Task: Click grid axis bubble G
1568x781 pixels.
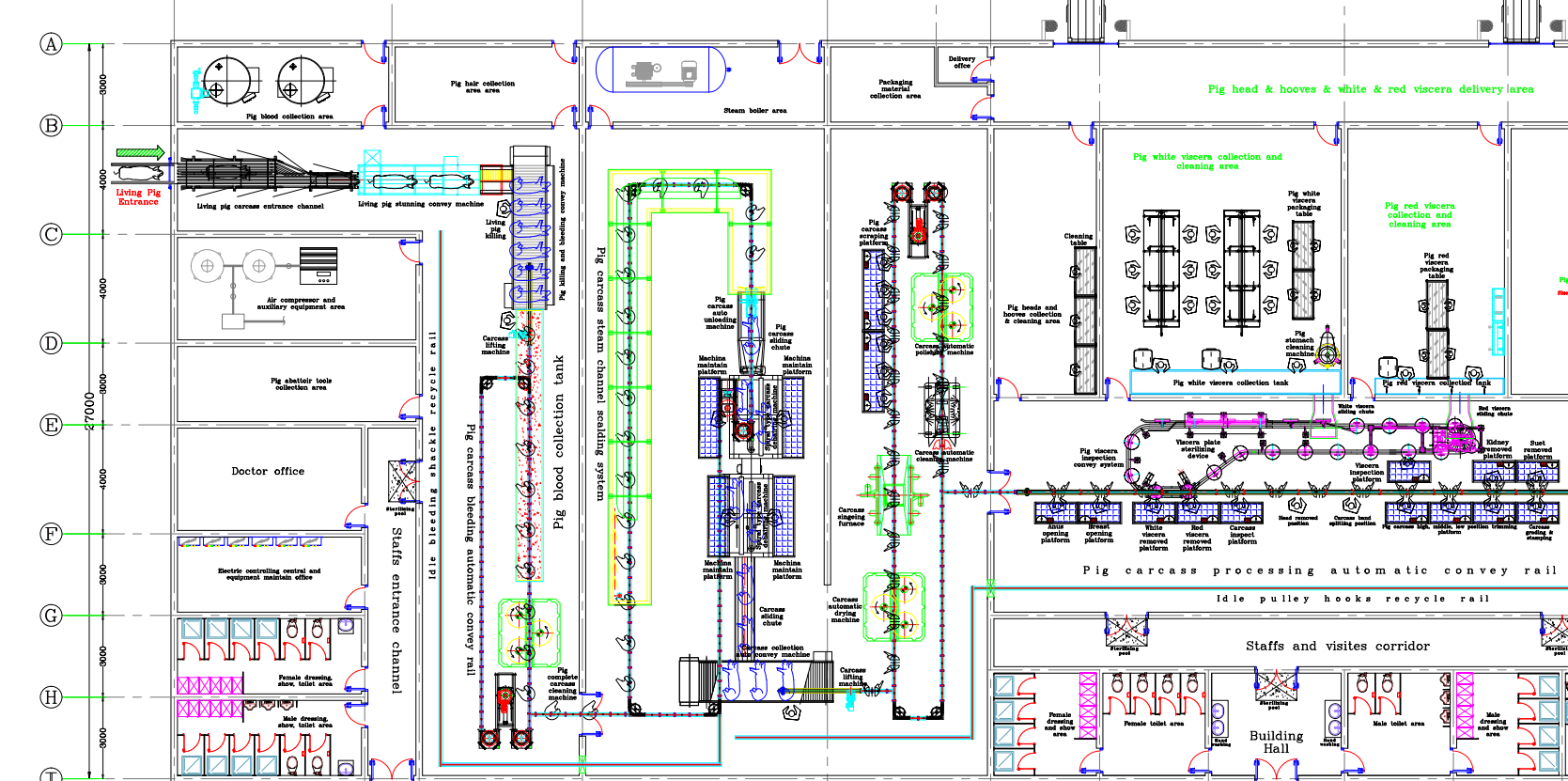Action: (x=51, y=616)
